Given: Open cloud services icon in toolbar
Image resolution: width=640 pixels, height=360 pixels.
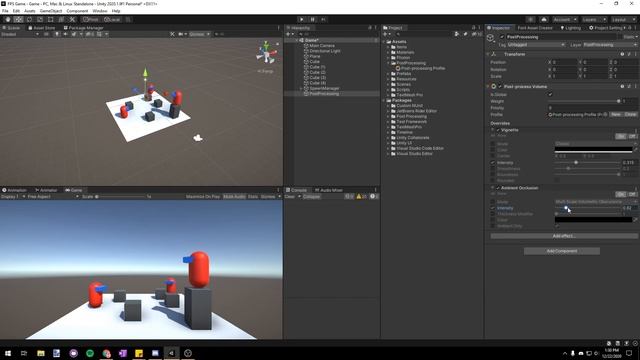Looking at the screenshot, I should pos(544,19).
